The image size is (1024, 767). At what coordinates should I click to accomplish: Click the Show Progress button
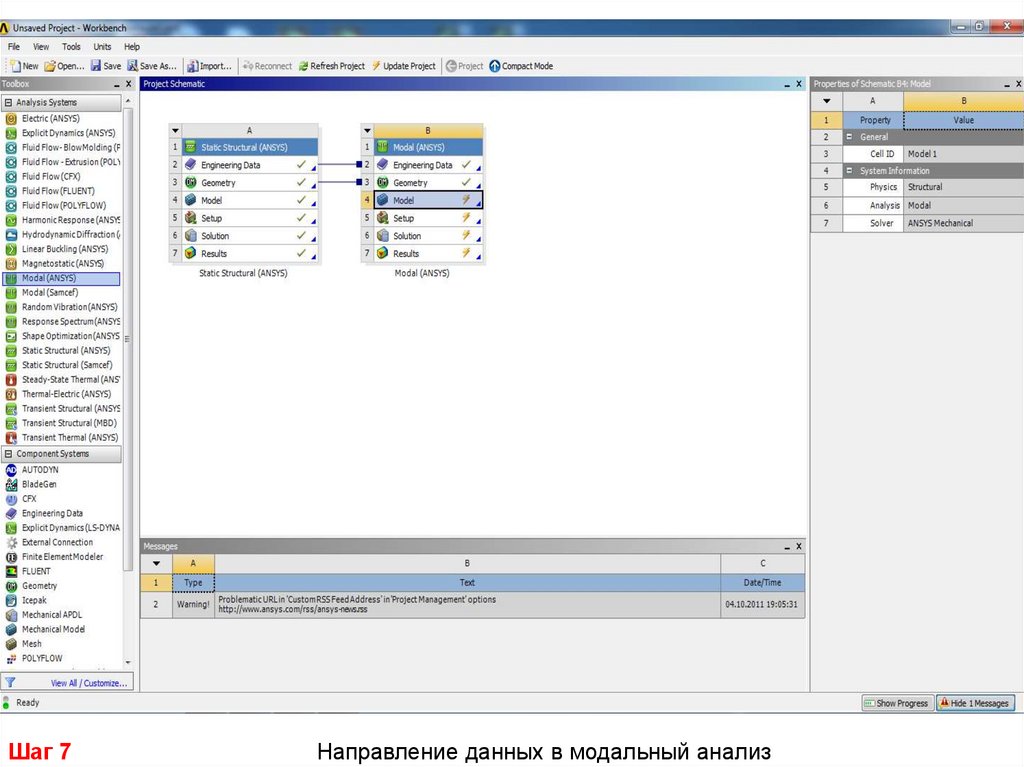[896, 703]
